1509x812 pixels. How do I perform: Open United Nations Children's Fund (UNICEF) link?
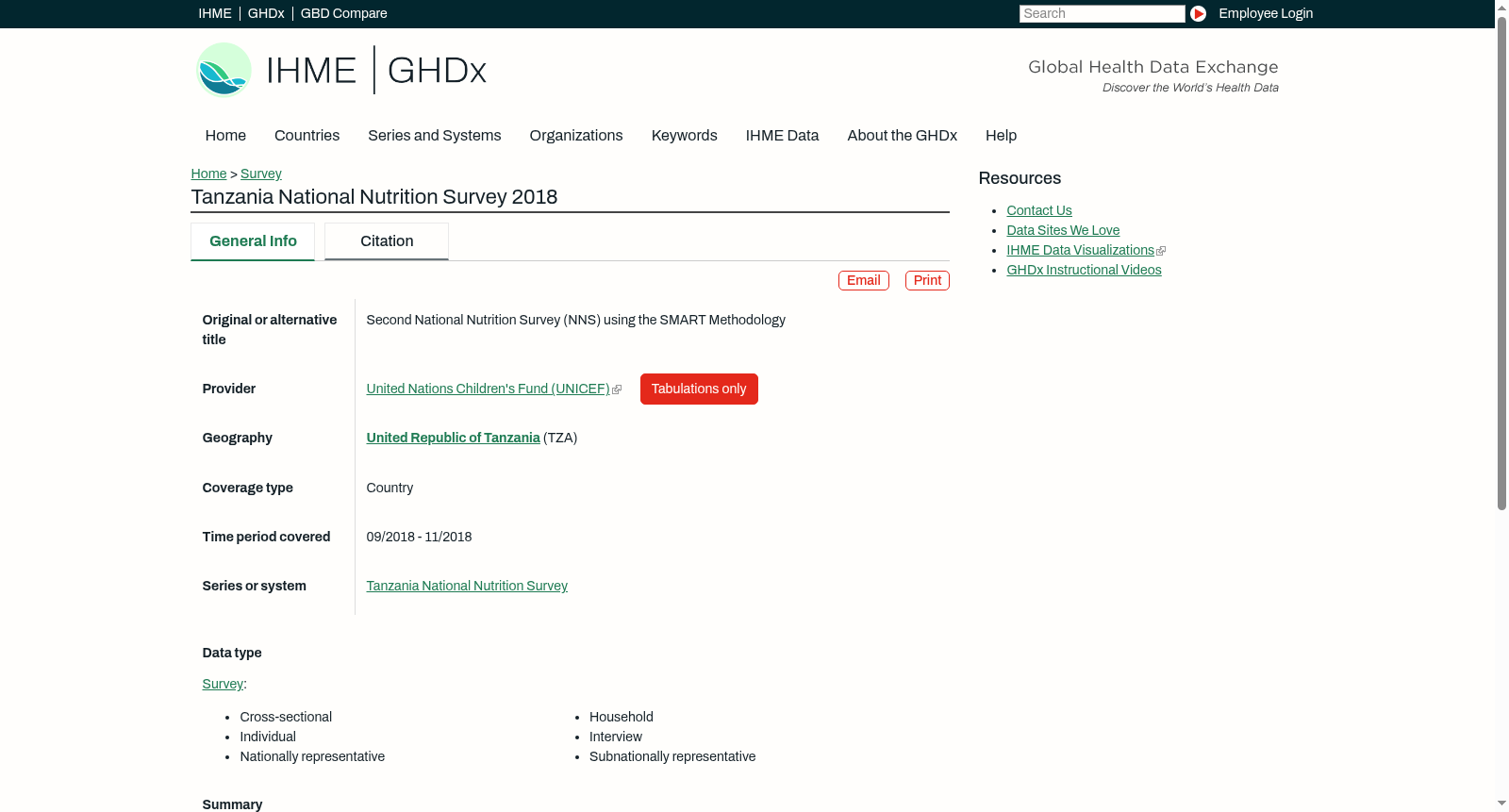489,389
